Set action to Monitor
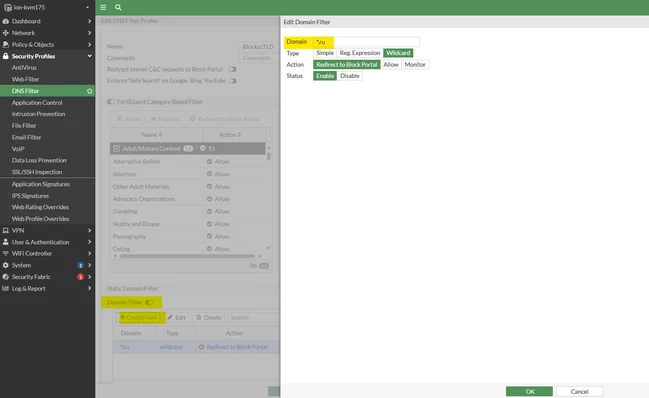Viewport: 649px width, 398px height. pyautogui.click(x=415, y=65)
